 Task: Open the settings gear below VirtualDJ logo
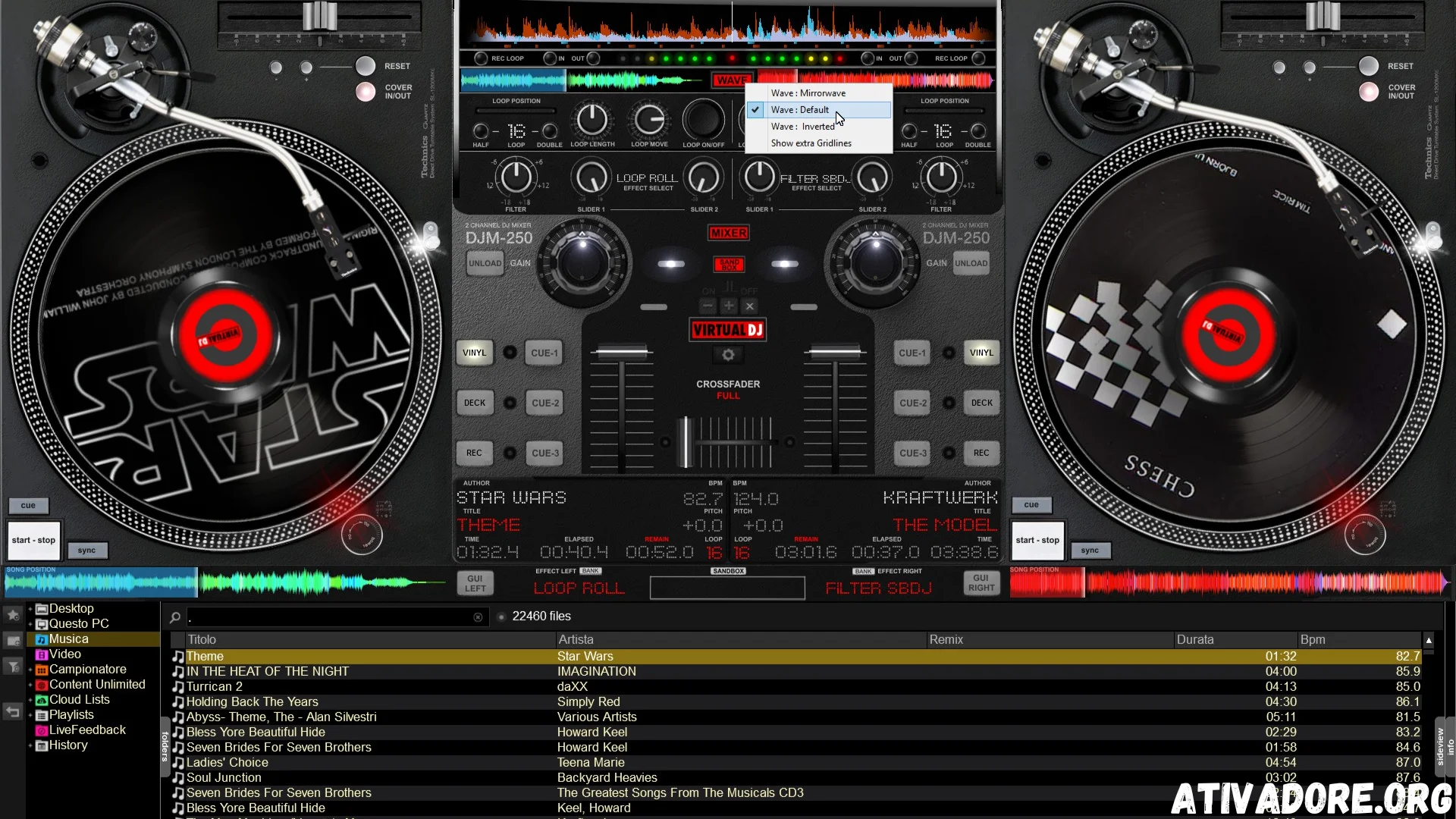(x=728, y=355)
